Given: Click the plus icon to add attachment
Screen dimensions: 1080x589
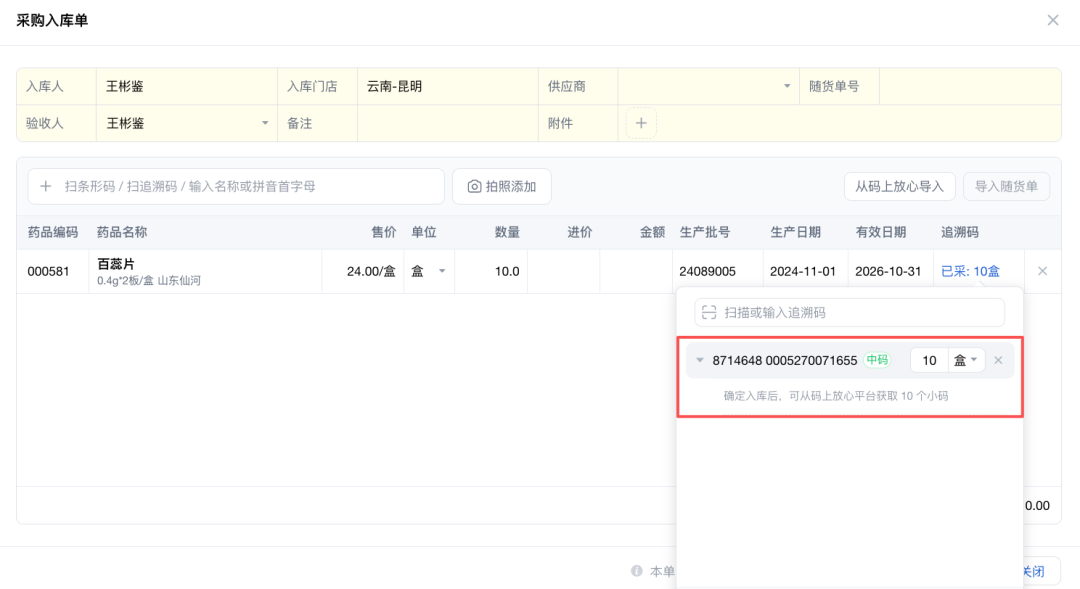Looking at the screenshot, I should (641, 124).
